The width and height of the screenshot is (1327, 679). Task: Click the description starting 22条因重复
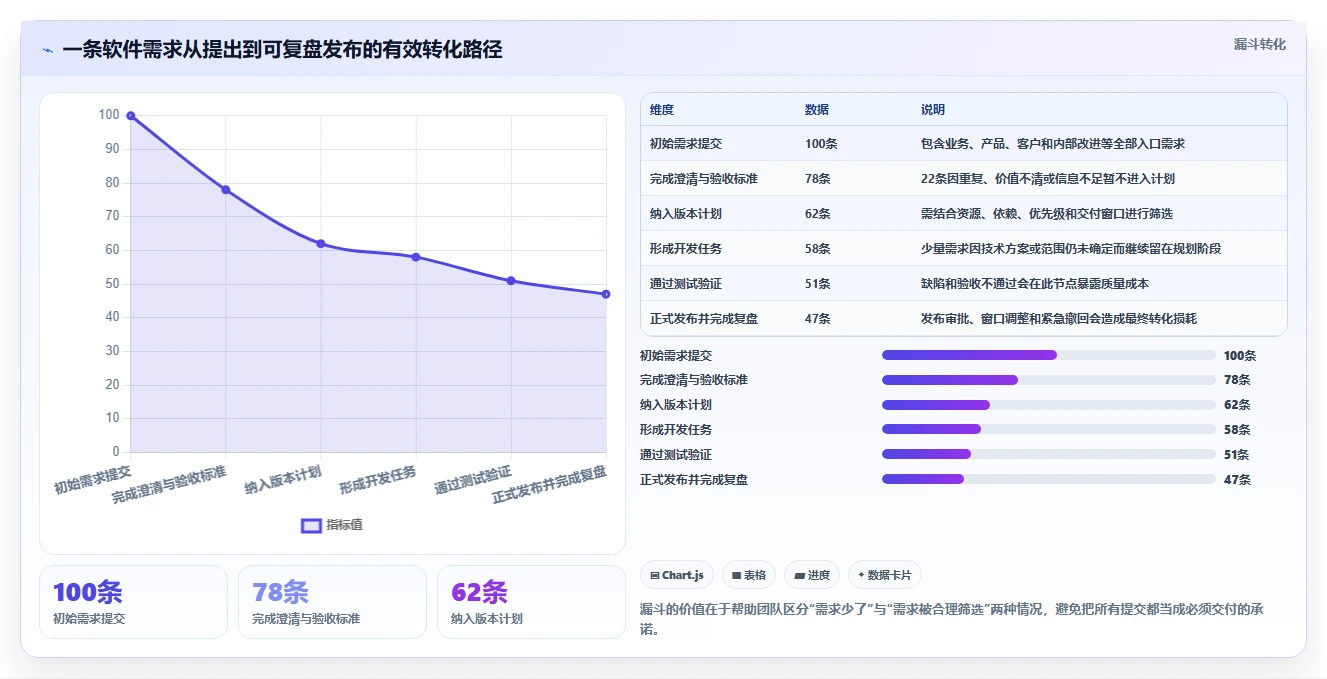pyautogui.click(x=1048, y=179)
